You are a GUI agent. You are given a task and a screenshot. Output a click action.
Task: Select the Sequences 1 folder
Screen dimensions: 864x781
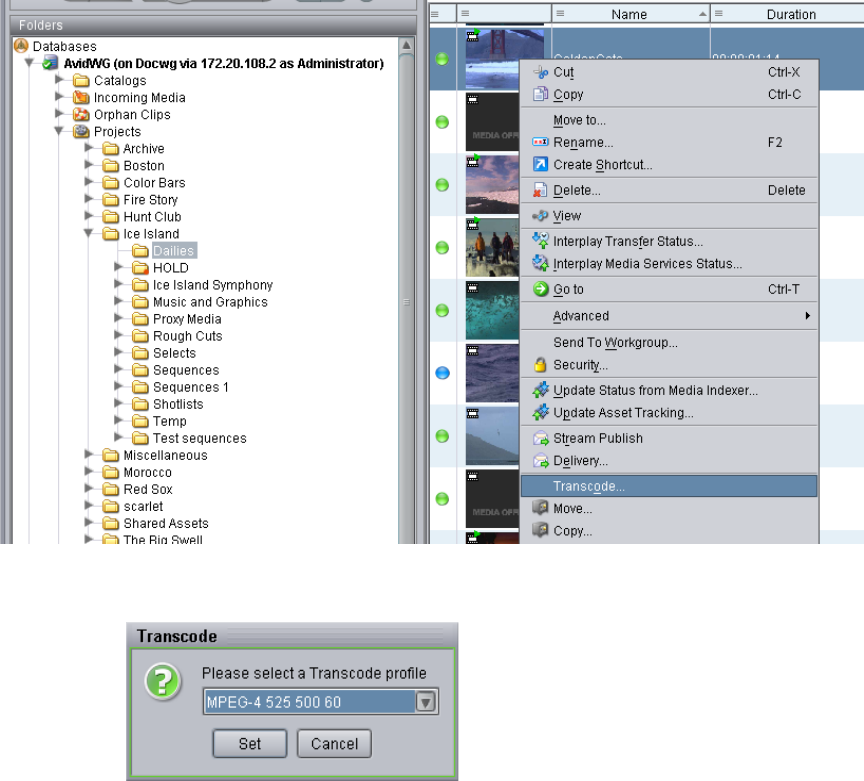pos(190,387)
